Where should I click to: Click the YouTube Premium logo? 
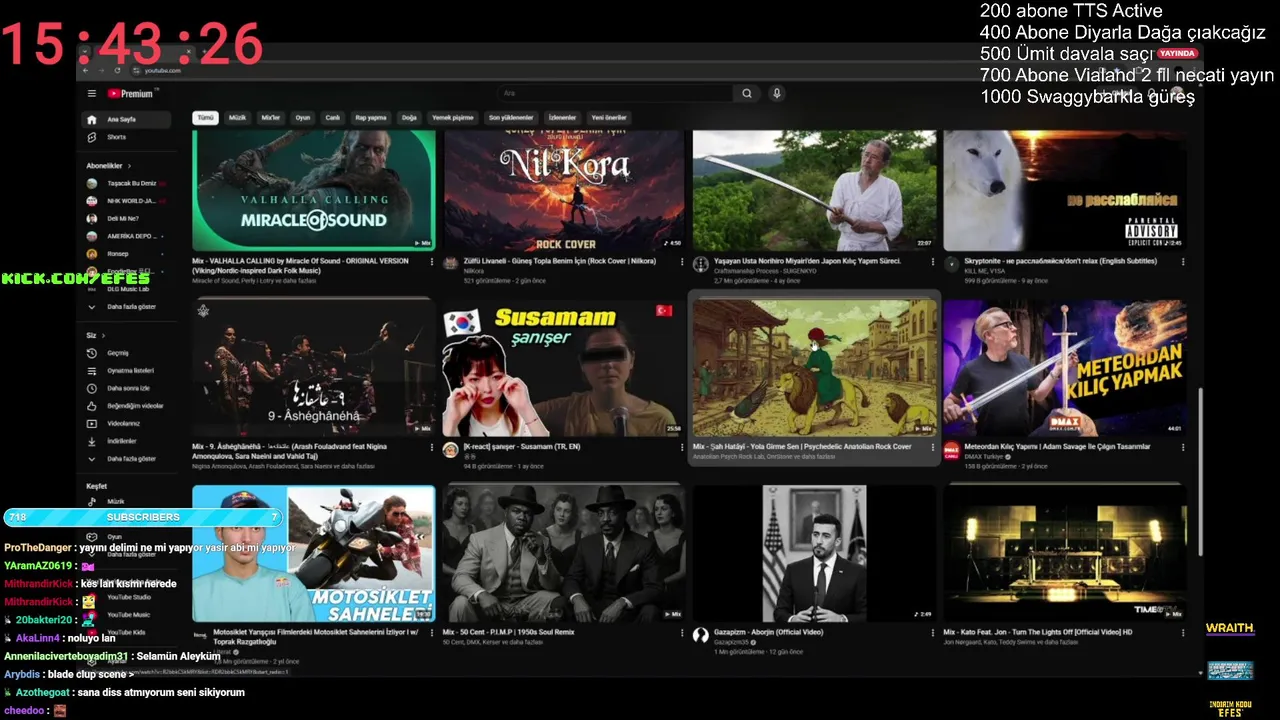point(131,93)
